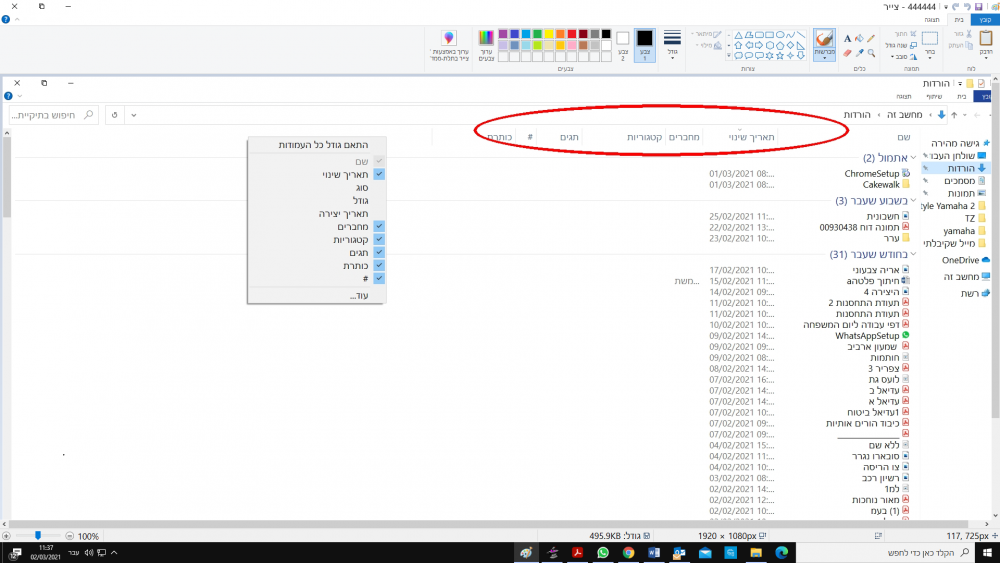Open Edit with Paint 3D
The image size is (1000, 563).
click(449, 45)
